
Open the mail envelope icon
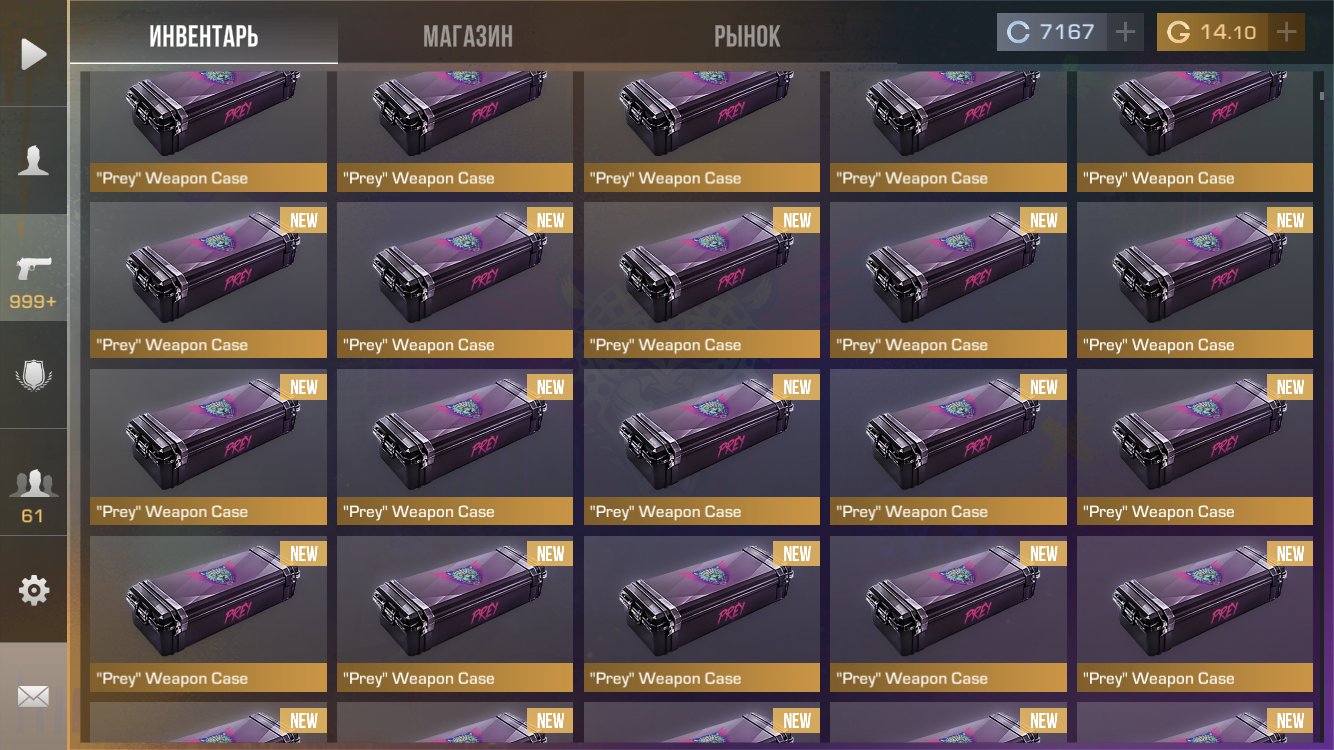coord(34,696)
